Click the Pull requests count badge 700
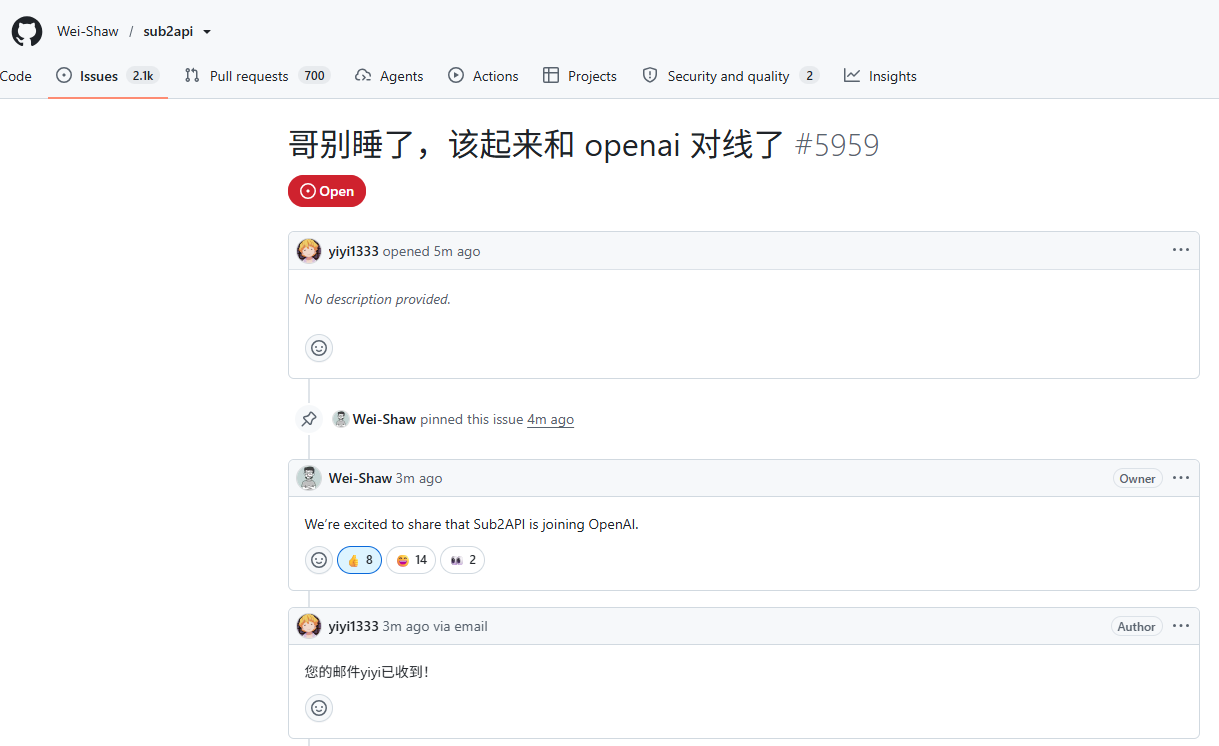 (x=314, y=76)
